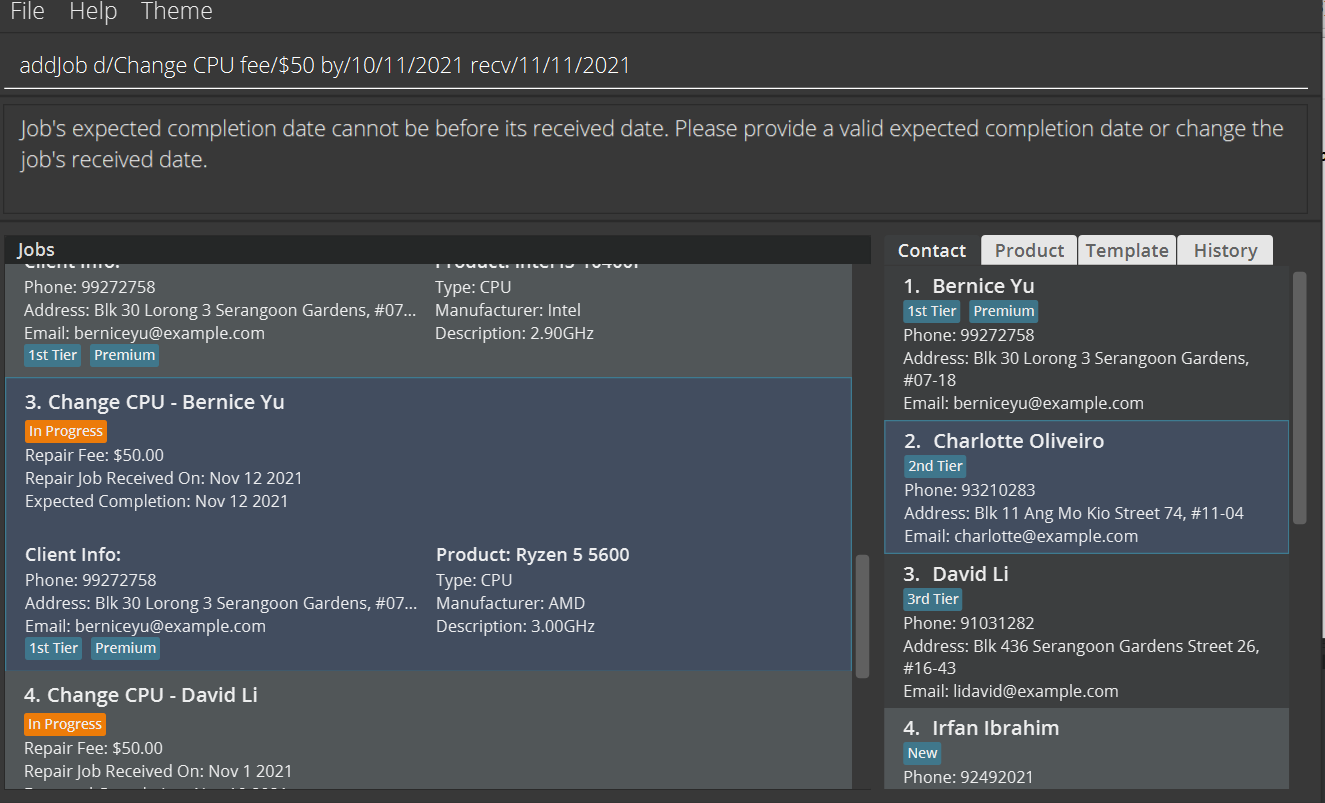Select contact '1. Bernice Yu'
The width and height of the screenshot is (1325, 803).
pyautogui.click(x=1086, y=344)
